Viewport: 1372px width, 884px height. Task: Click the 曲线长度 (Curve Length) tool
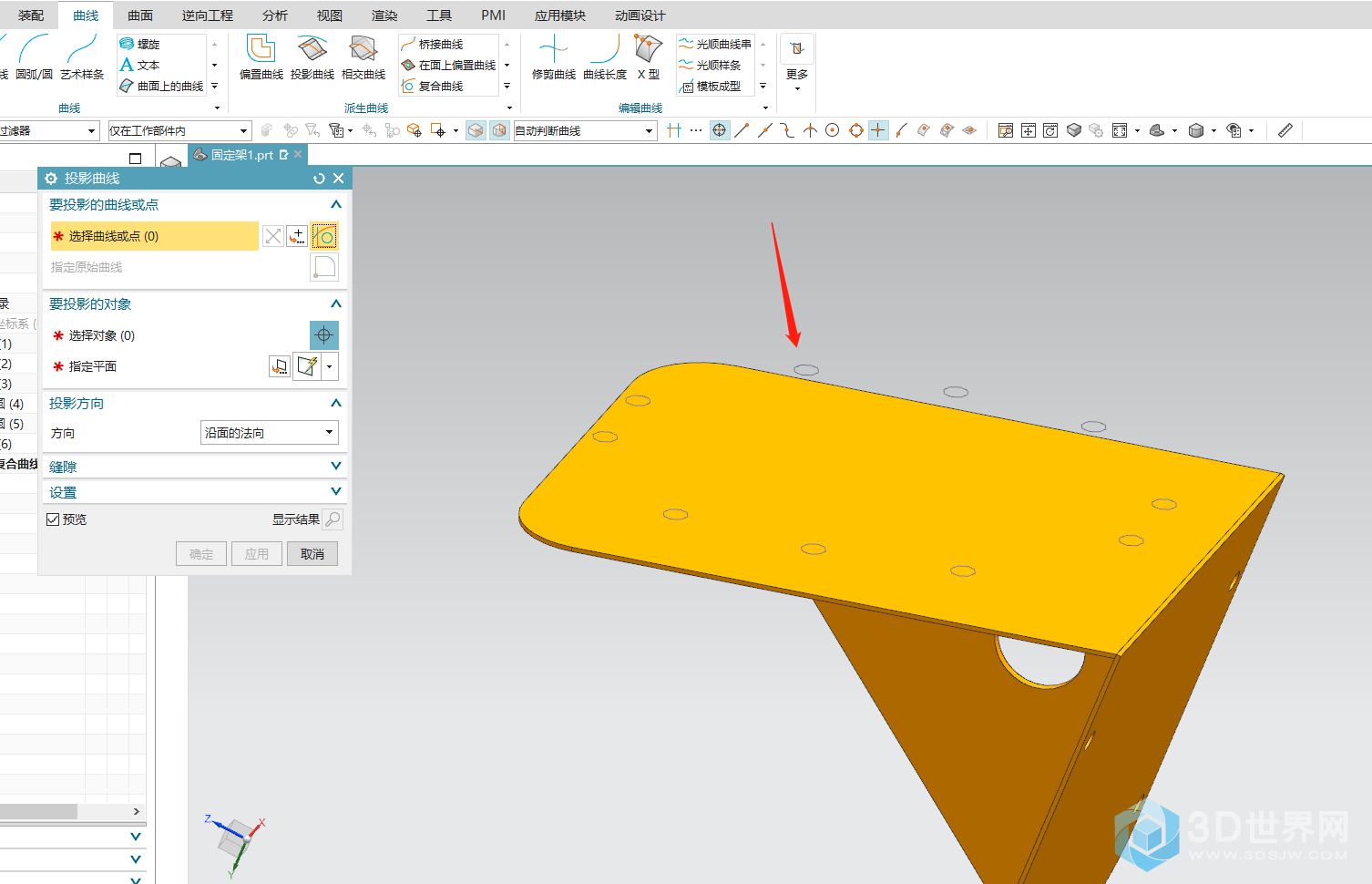[605, 57]
